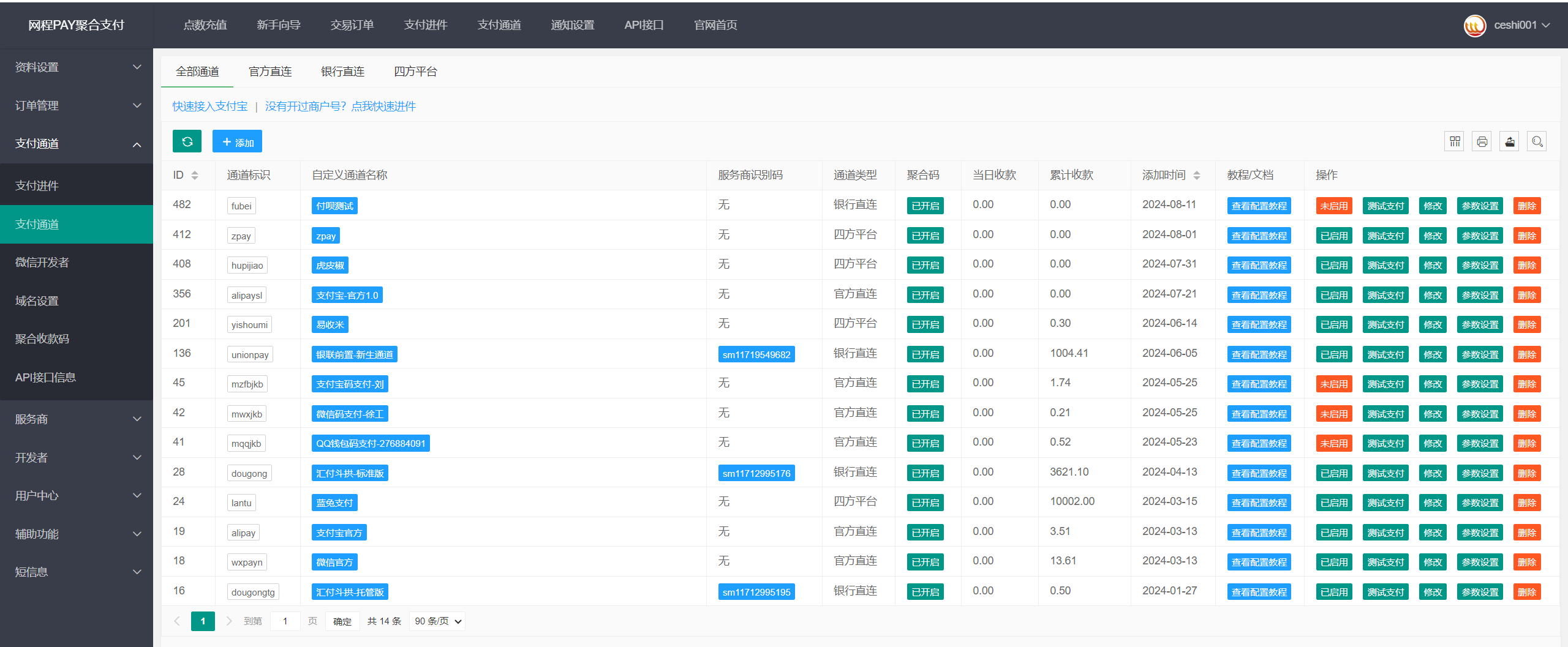Image resolution: width=1568 pixels, height=647 pixels.
Task: Open the 90 条/页 page size dropdown
Action: 437,621
